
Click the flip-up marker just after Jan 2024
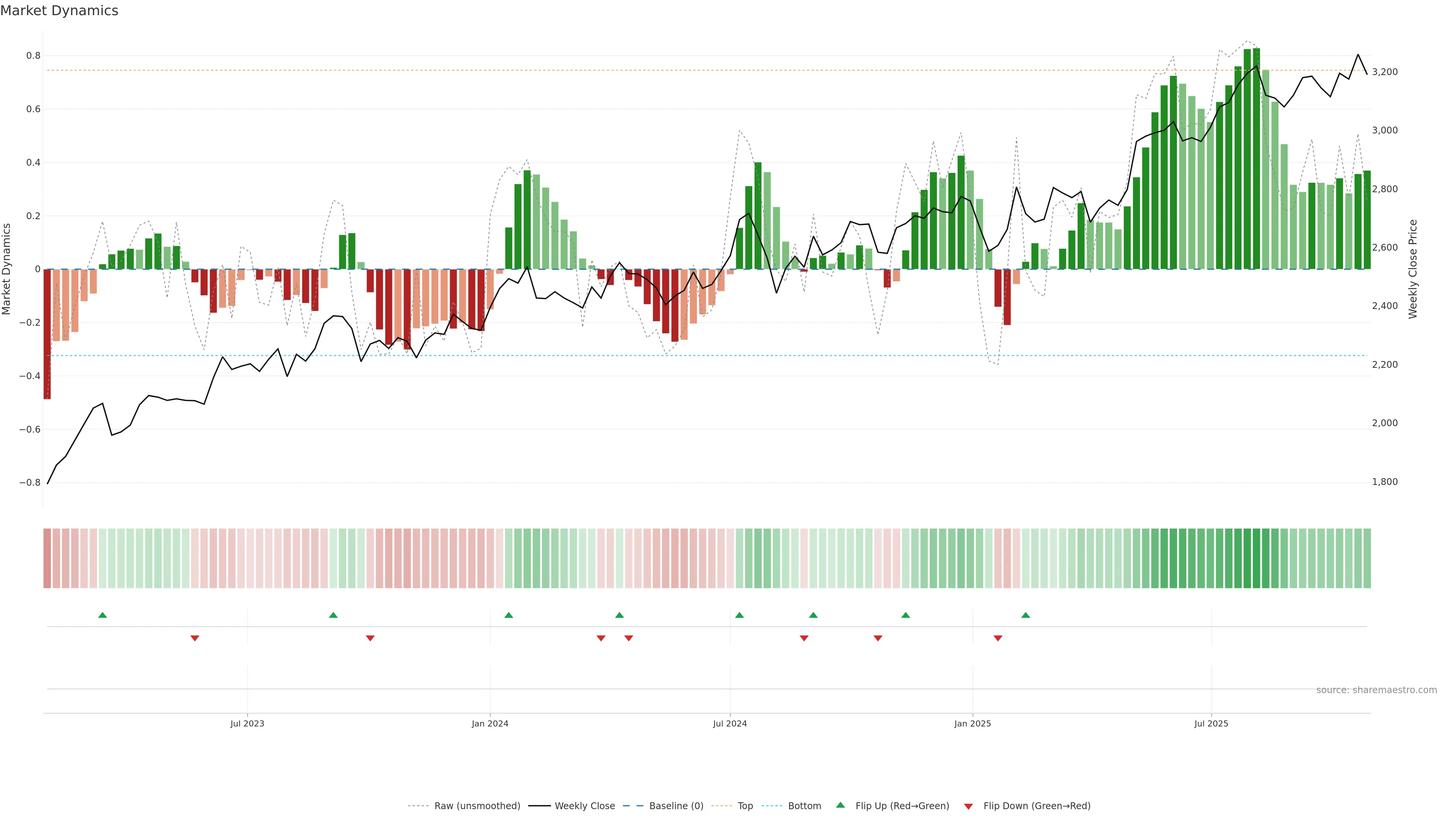[509, 615]
